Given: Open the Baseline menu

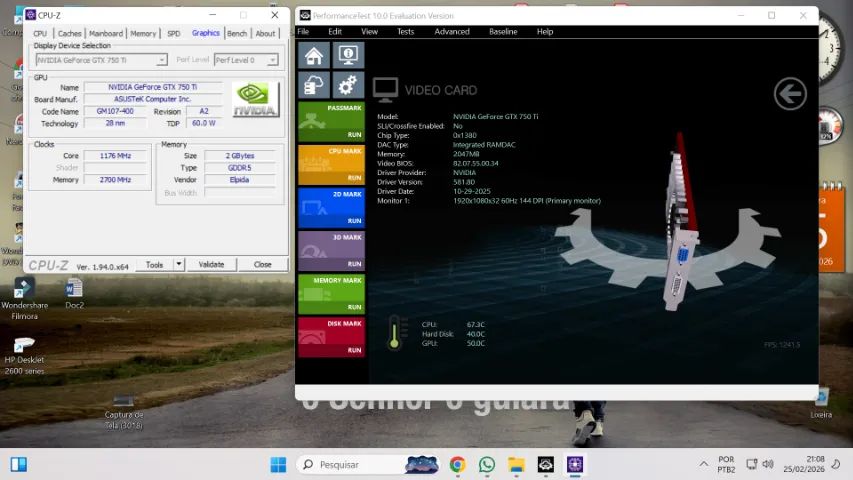Looking at the screenshot, I should click(503, 32).
